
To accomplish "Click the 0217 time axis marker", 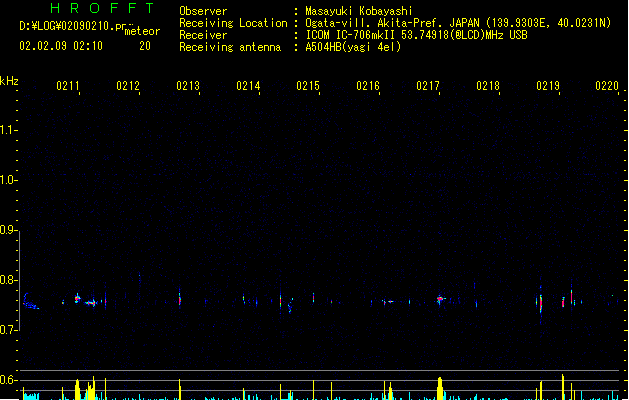I will 428,86.
